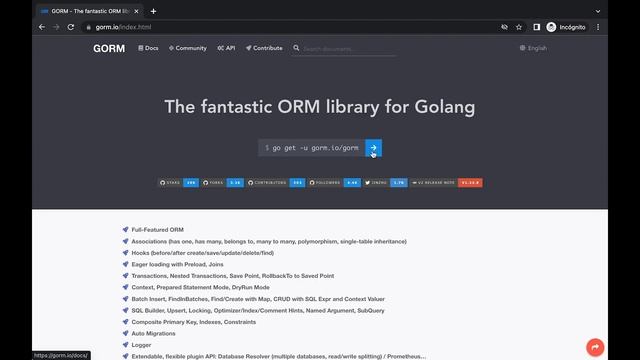Go back with browser back arrow
Image resolution: width=640 pixels, height=360 pixels.
coord(42,27)
